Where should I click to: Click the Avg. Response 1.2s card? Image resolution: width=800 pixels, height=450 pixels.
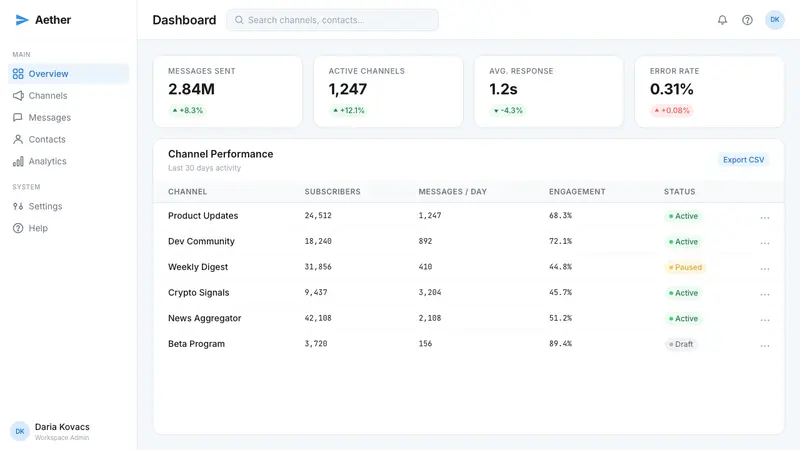coord(549,91)
